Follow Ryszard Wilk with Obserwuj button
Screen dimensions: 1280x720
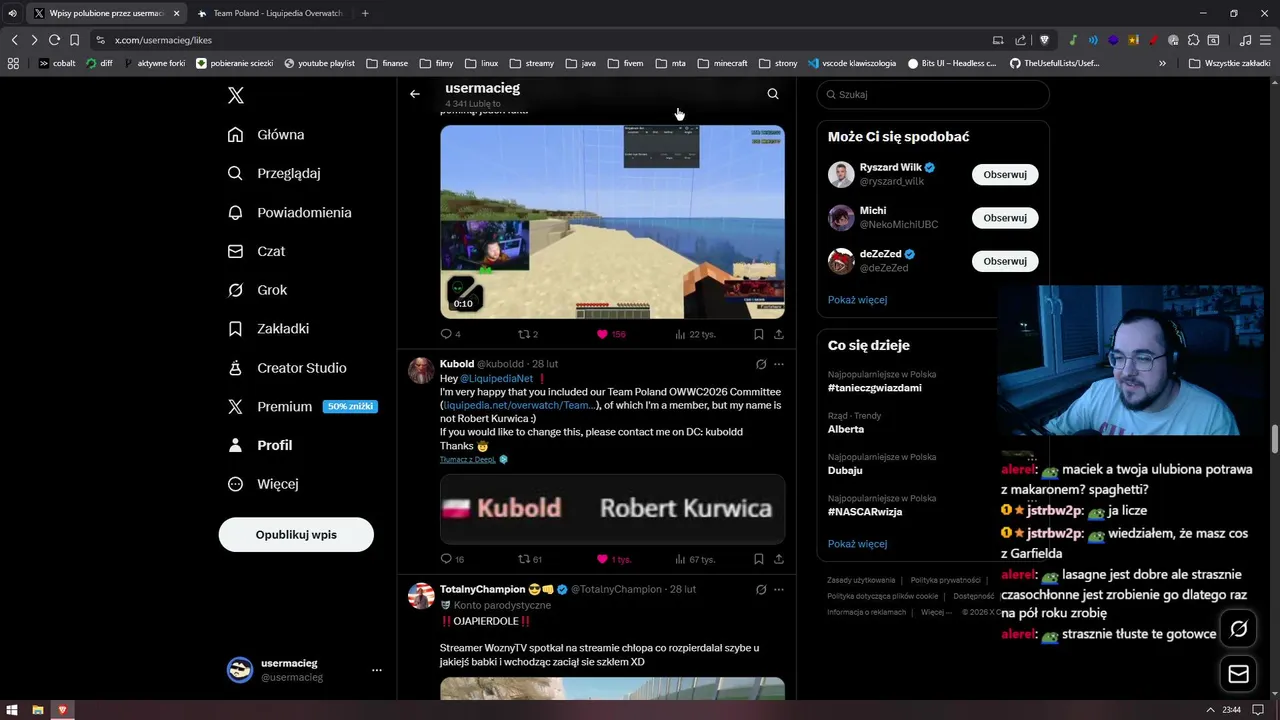coord(1005,174)
